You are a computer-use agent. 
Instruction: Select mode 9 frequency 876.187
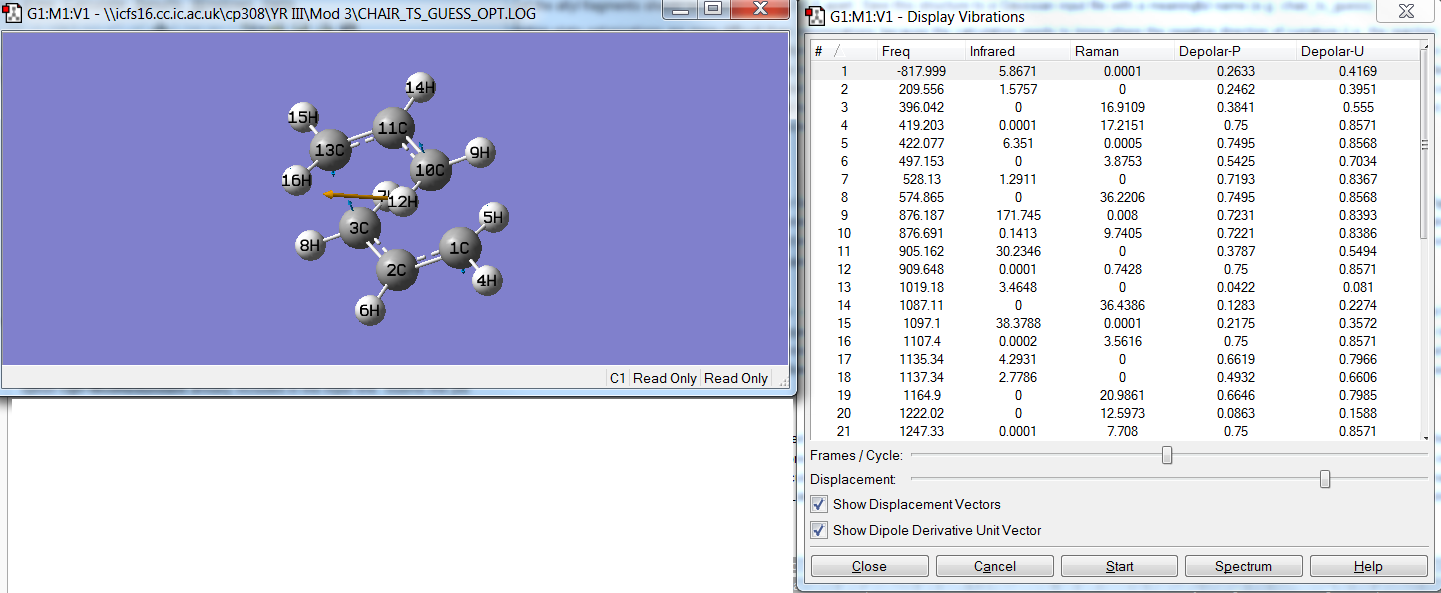click(x=1115, y=215)
